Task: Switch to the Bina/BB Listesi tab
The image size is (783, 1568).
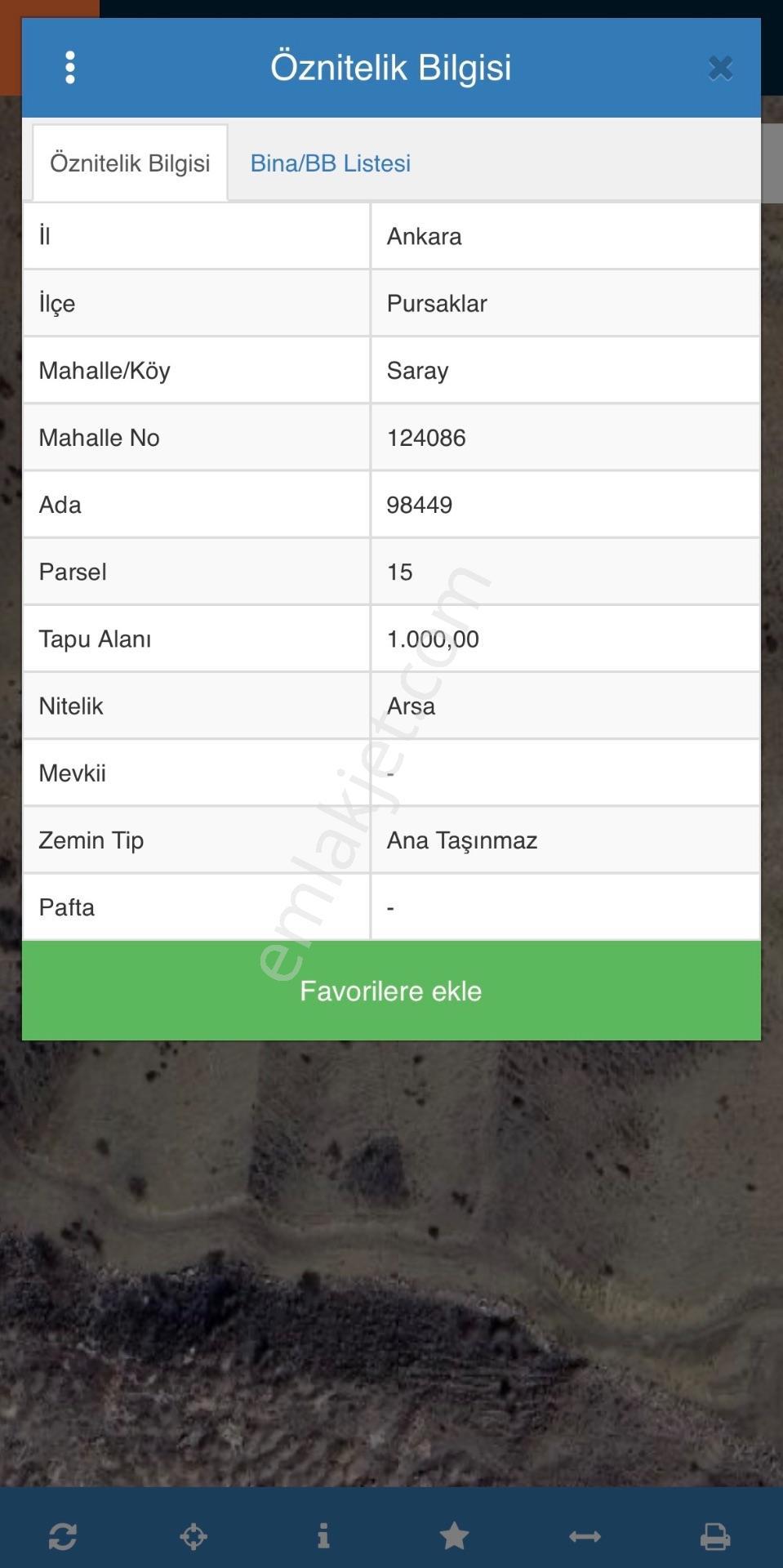Action: click(330, 163)
